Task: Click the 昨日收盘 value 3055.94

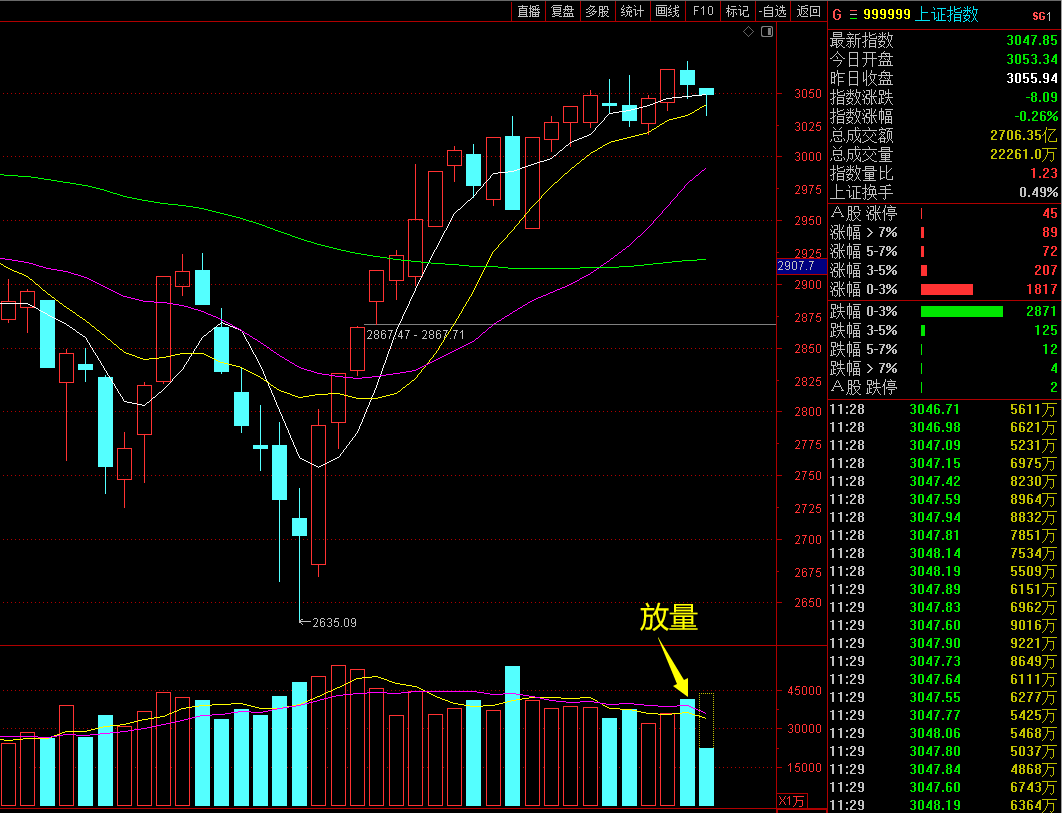Action: (1032, 78)
